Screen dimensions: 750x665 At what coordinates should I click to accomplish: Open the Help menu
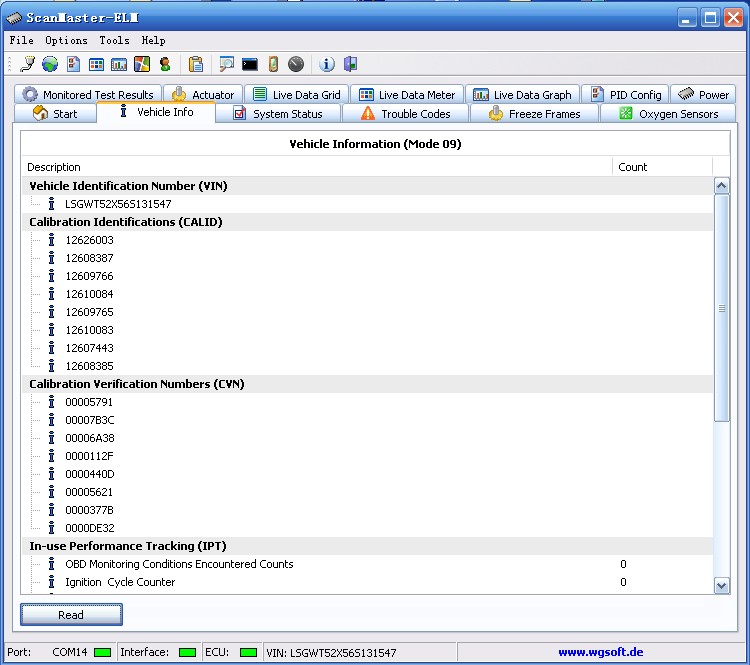click(154, 41)
